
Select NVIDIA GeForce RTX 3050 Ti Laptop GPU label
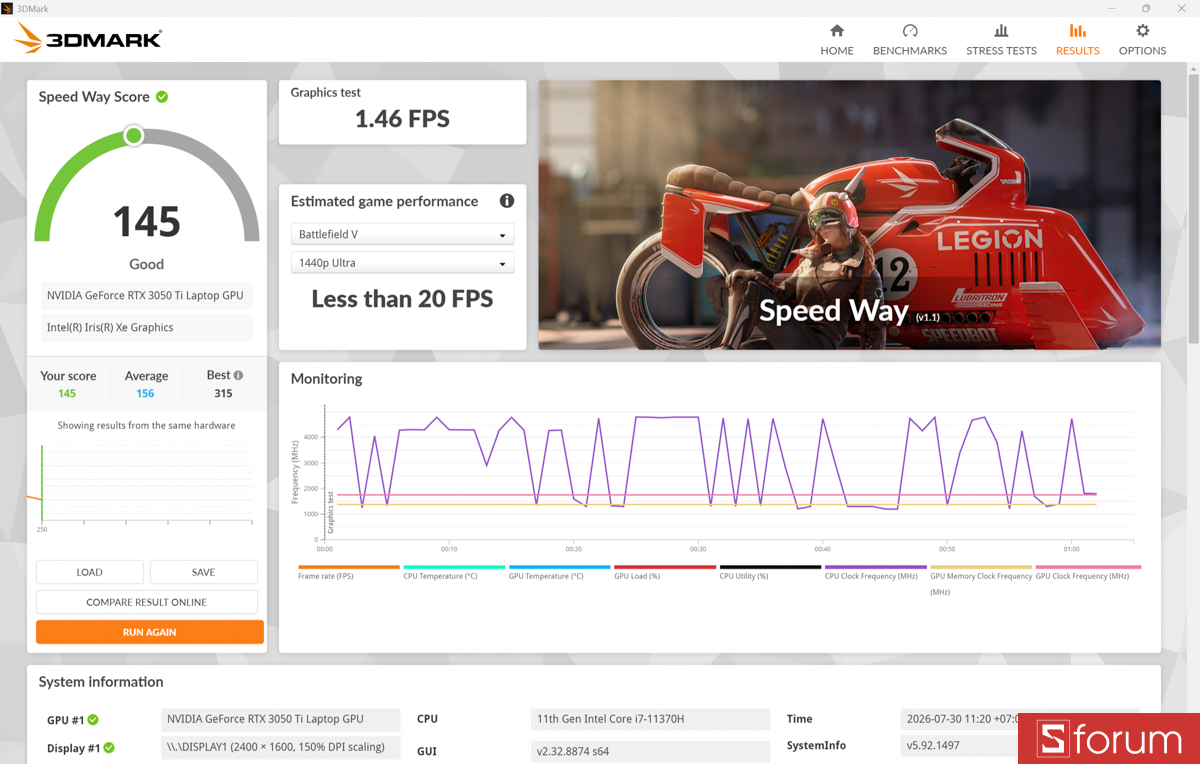(146, 295)
